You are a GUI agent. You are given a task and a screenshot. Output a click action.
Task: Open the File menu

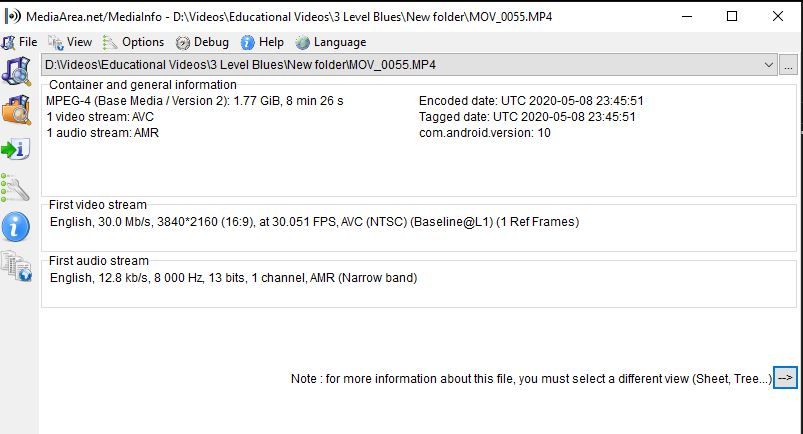click(x=20, y=42)
